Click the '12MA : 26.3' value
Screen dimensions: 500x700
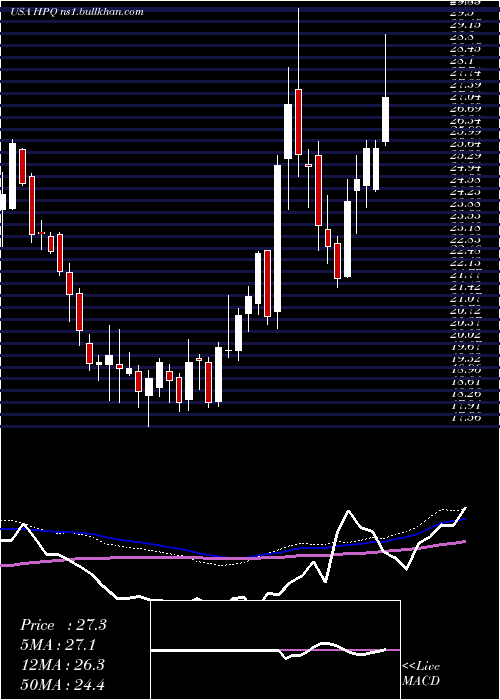pos(62,665)
